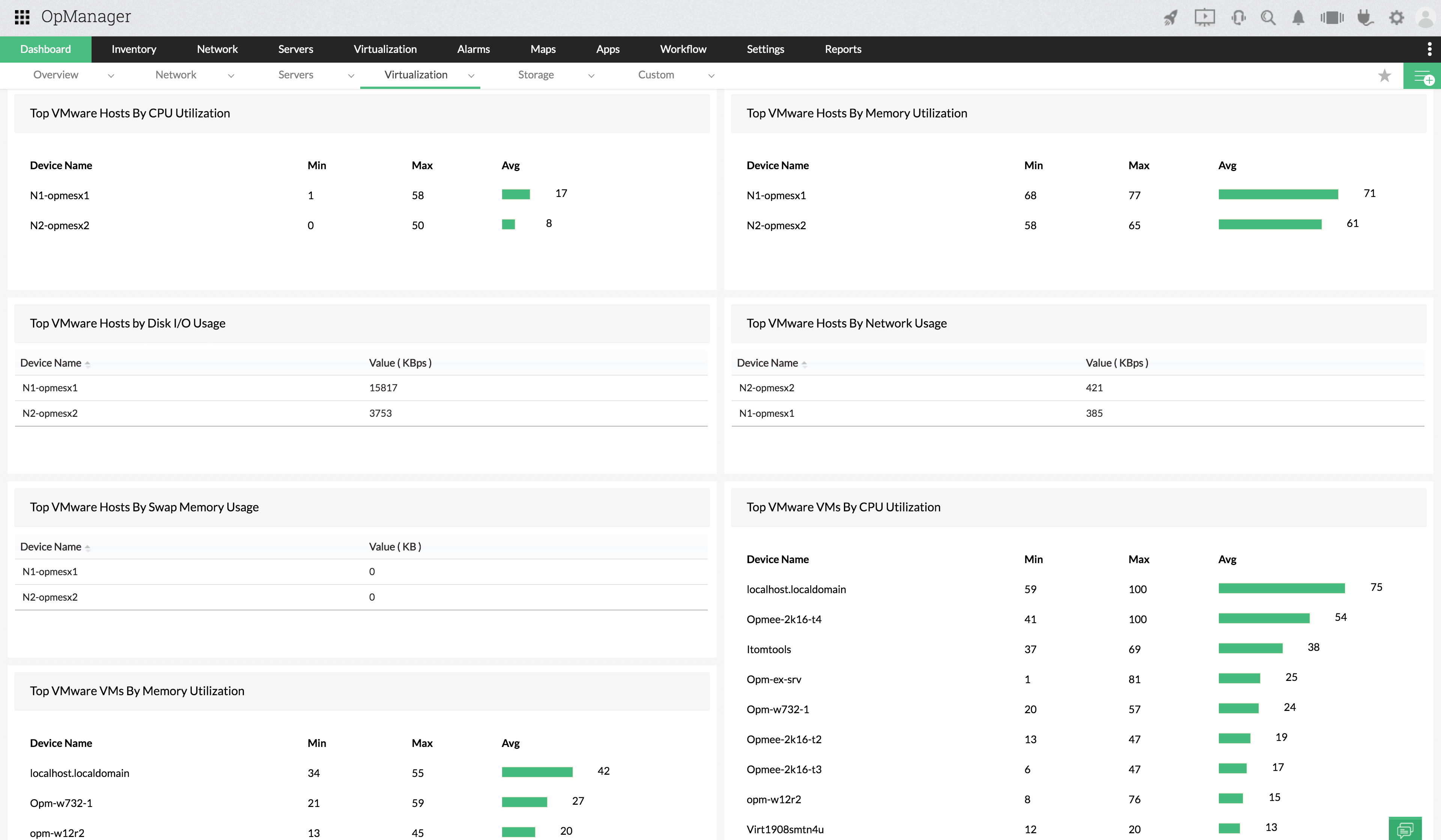The width and height of the screenshot is (1441, 840).
Task: Expand the Storage dropdown chevron
Action: tap(591, 75)
